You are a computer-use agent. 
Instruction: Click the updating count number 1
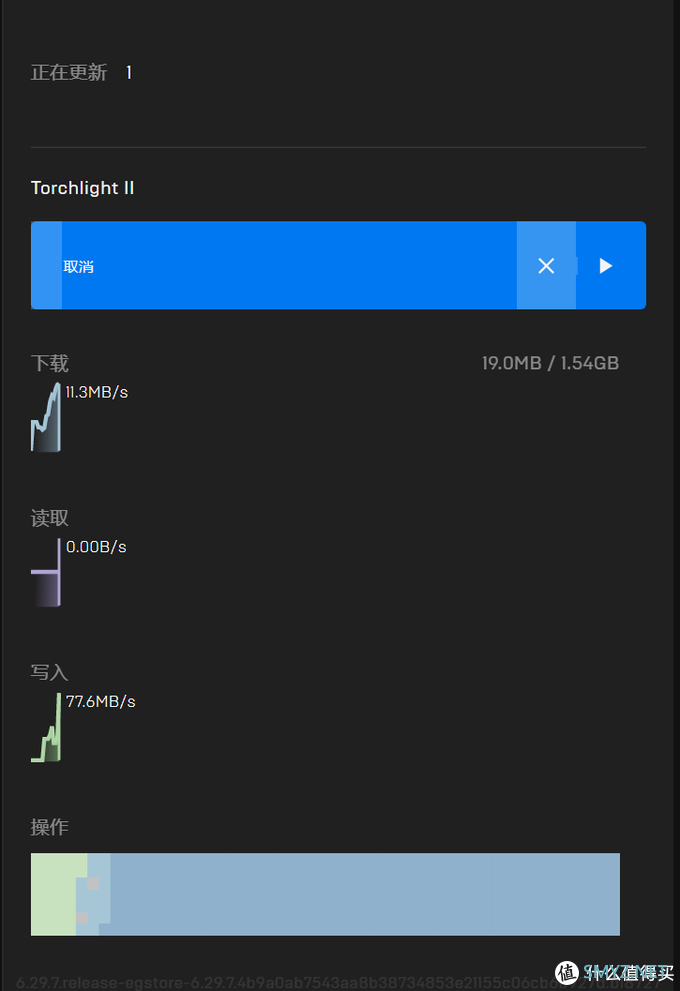(128, 73)
